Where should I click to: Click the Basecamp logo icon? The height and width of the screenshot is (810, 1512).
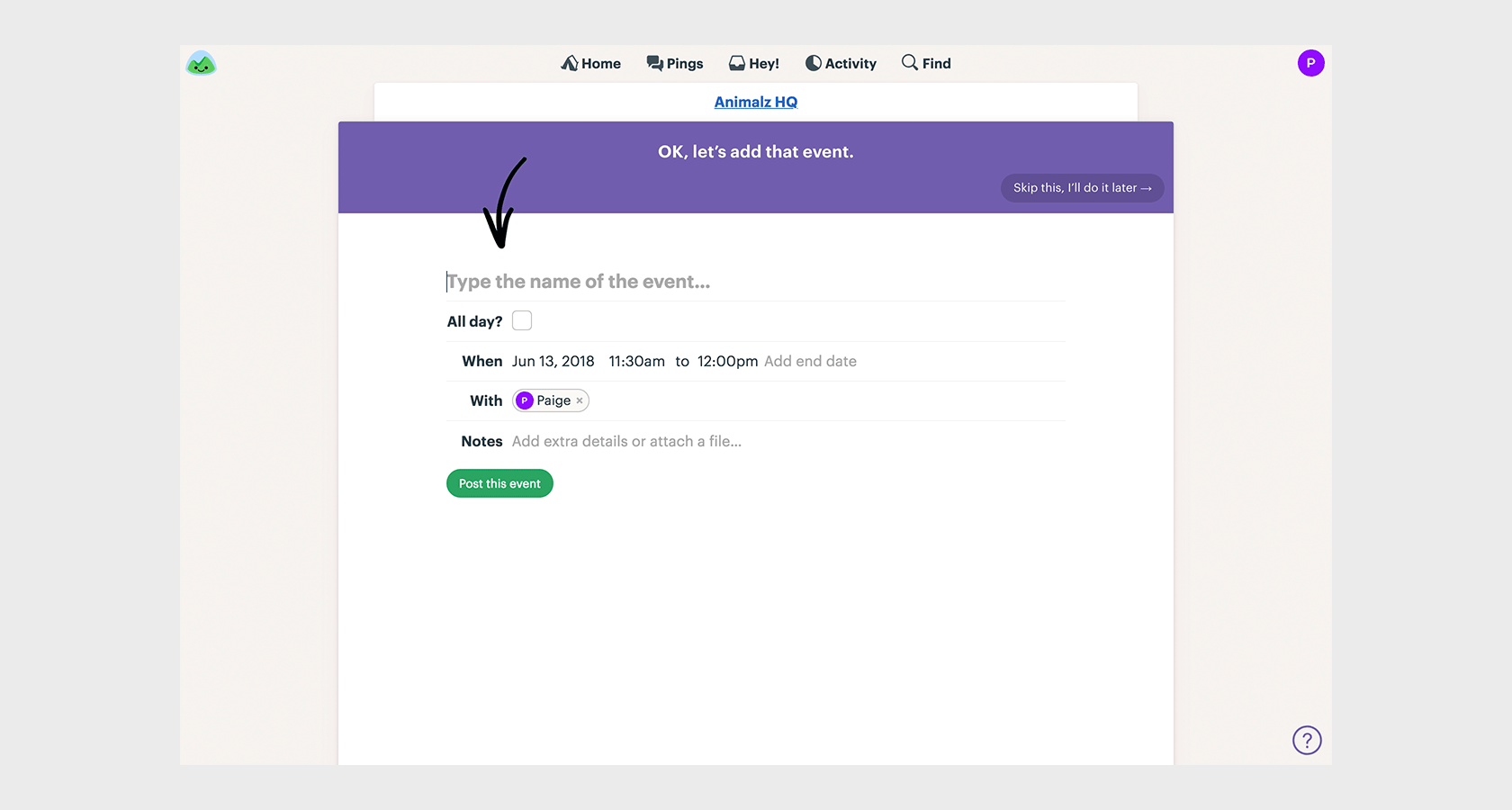pos(201,64)
